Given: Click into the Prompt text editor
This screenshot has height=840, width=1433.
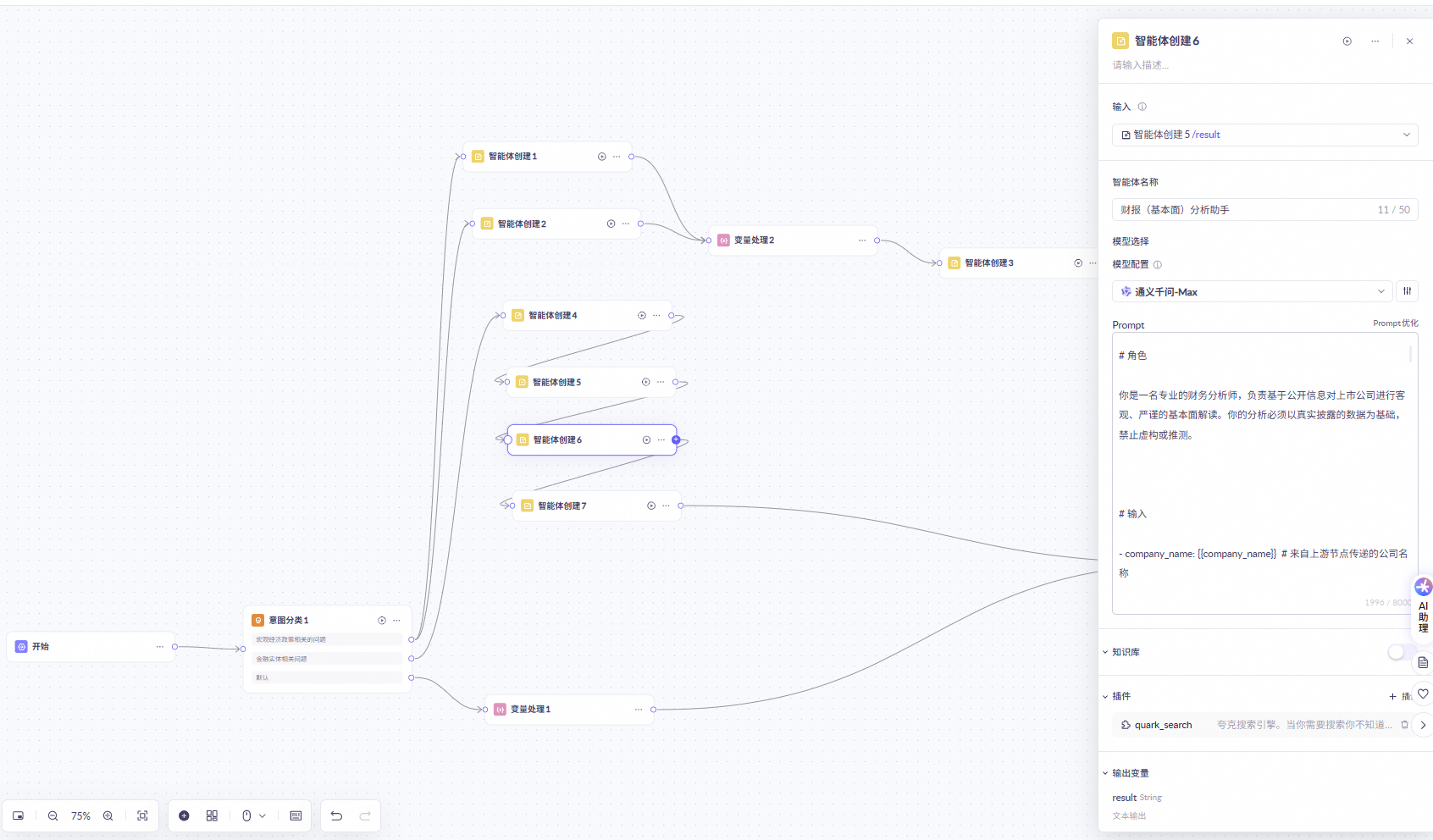Looking at the screenshot, I should click(x=1264, y=473).
